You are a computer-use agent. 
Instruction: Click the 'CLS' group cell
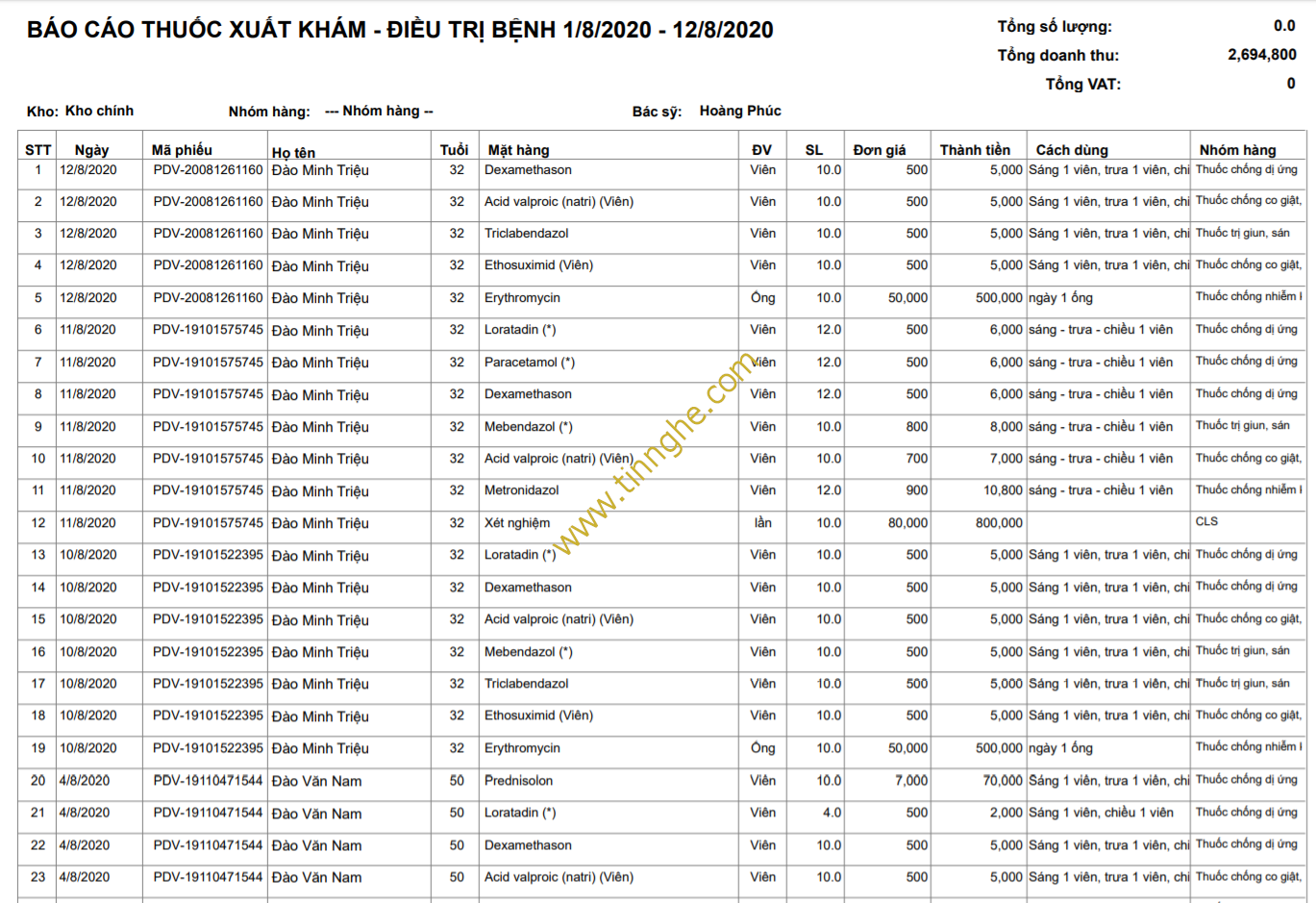(x=1206, y=521)
